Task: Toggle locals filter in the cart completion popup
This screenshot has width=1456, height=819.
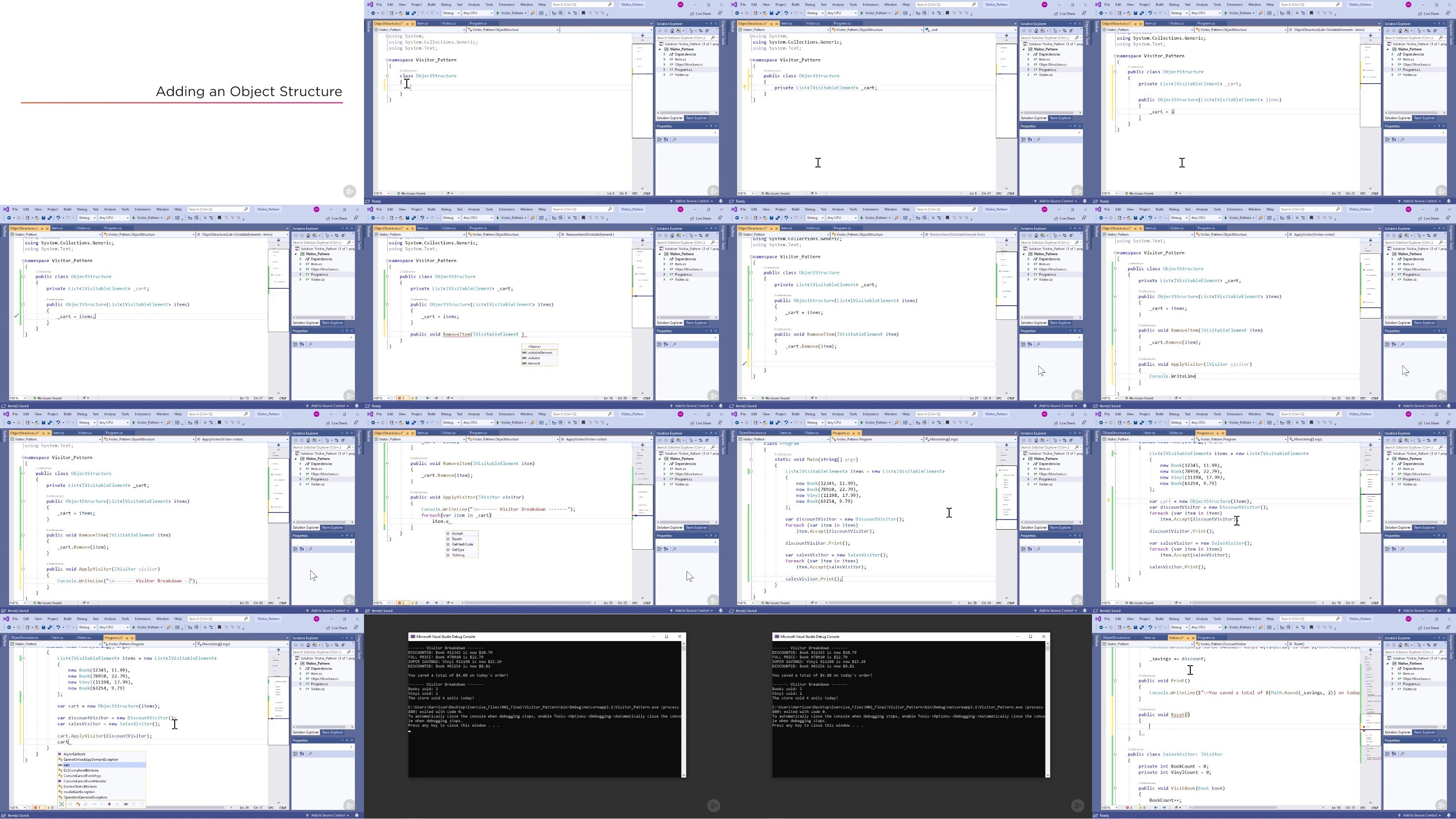Action: (126, 804)
